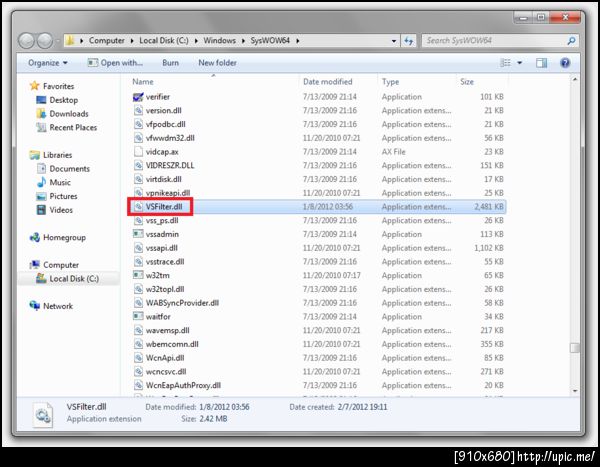Viewport: 600px width, 467px height.
Task: Click the version.dll file icon
Action: click(x=138, y=111)
